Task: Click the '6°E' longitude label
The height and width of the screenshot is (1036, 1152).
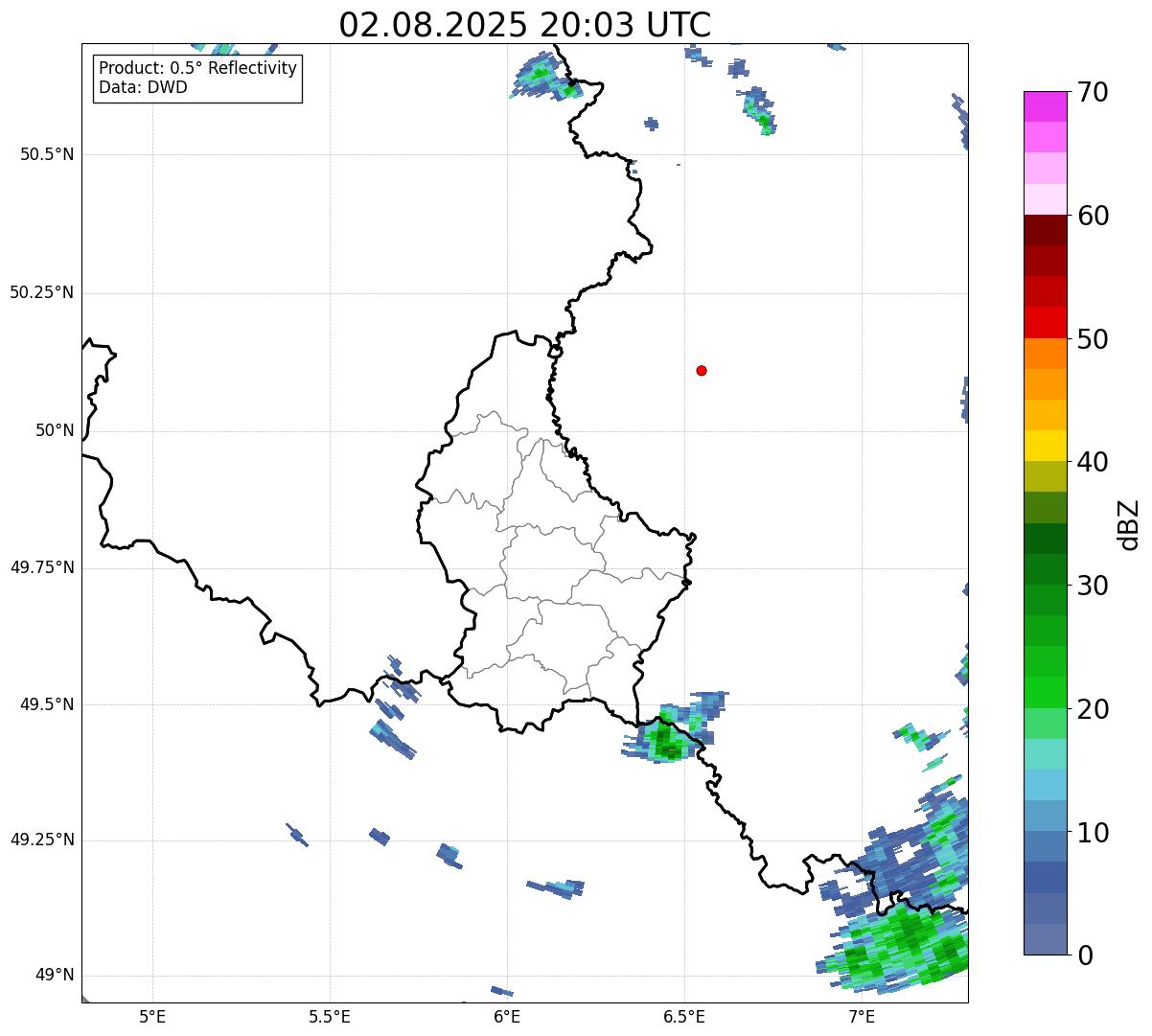Action: click(x=507, y=1016)
